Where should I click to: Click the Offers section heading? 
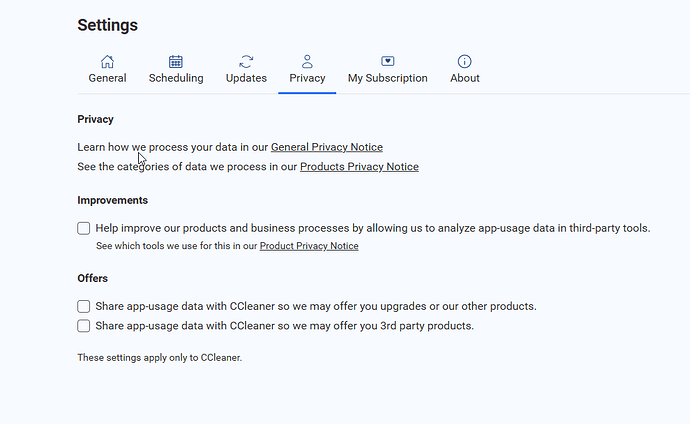click(x=92, y=278)
